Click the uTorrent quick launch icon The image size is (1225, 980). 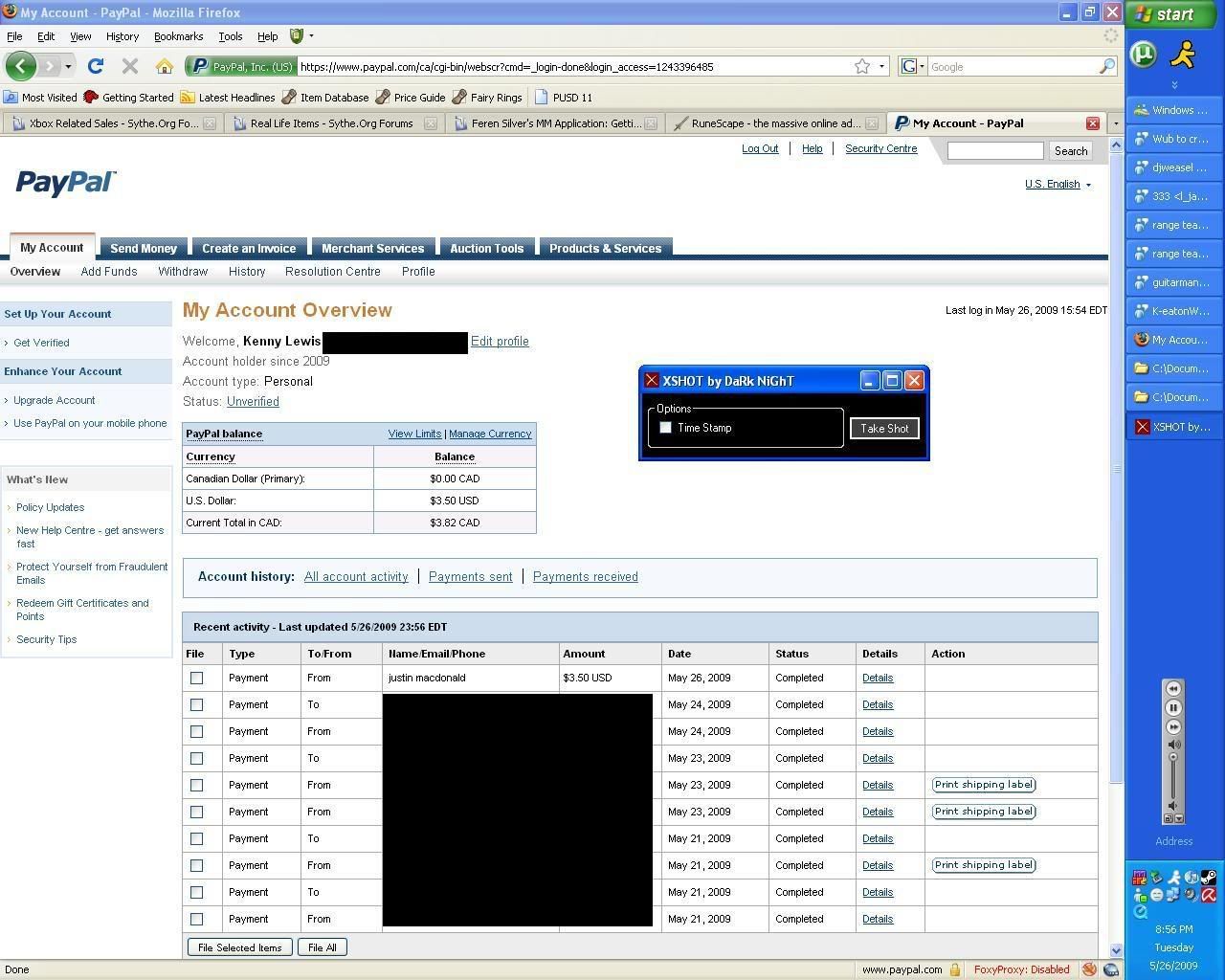click(1144, 54)
